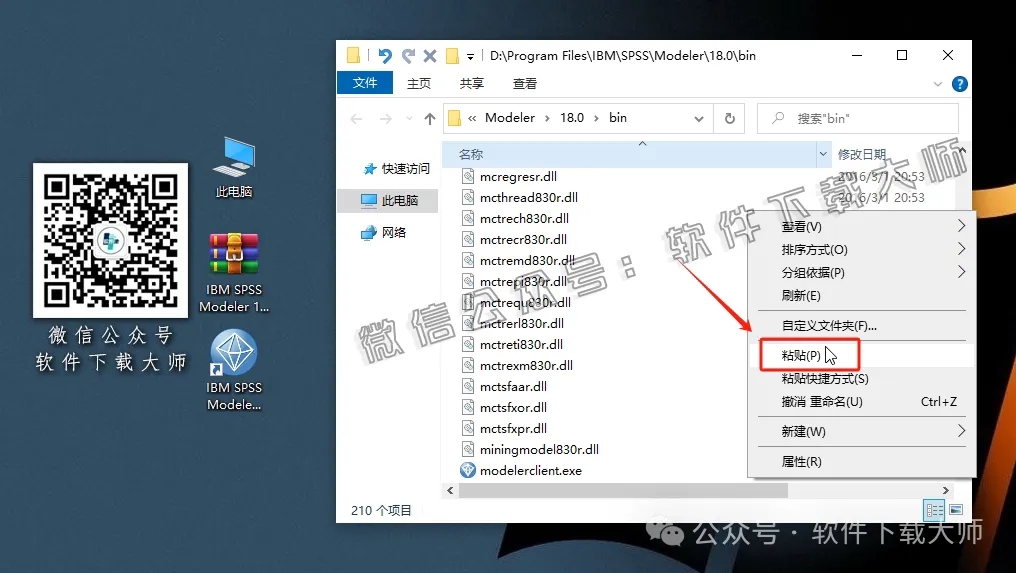
Task: Select 快速访问 in navigation pane
Action: [x=396, y=169]
